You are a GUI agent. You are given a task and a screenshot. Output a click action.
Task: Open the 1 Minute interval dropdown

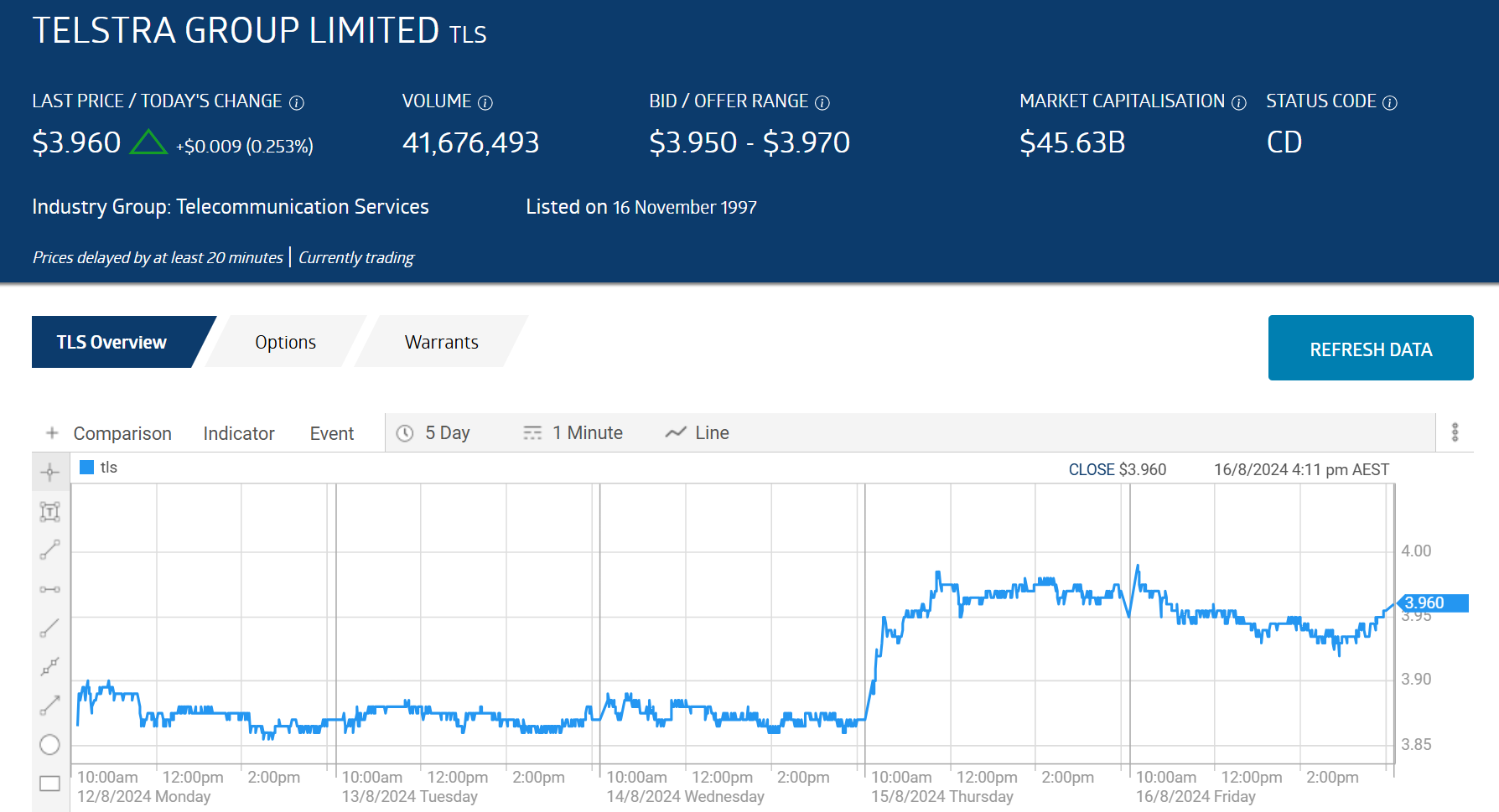pyautogui.click(x=573, y=432)
